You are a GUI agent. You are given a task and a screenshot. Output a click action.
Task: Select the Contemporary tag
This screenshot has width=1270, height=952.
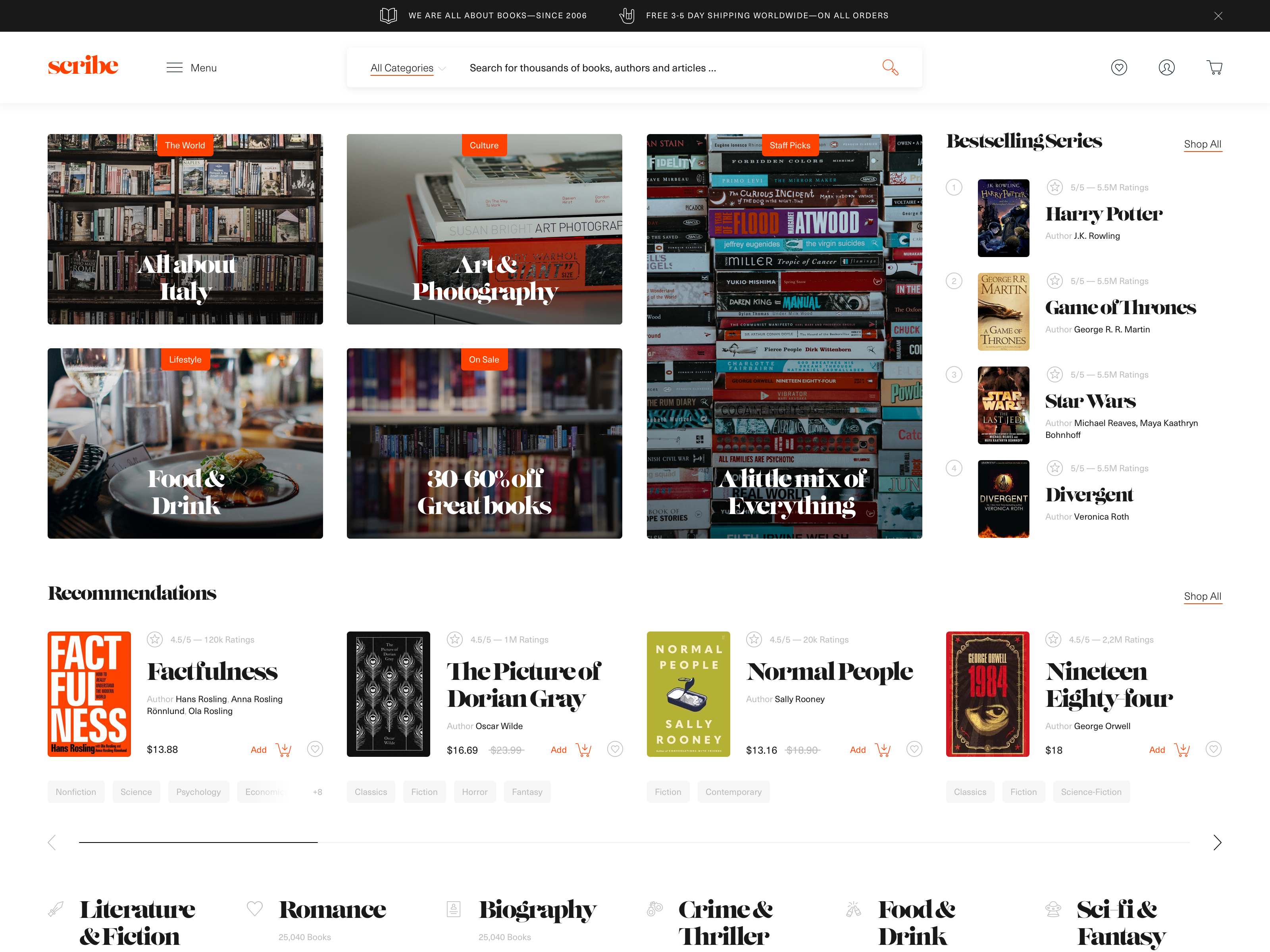(733, 792)
